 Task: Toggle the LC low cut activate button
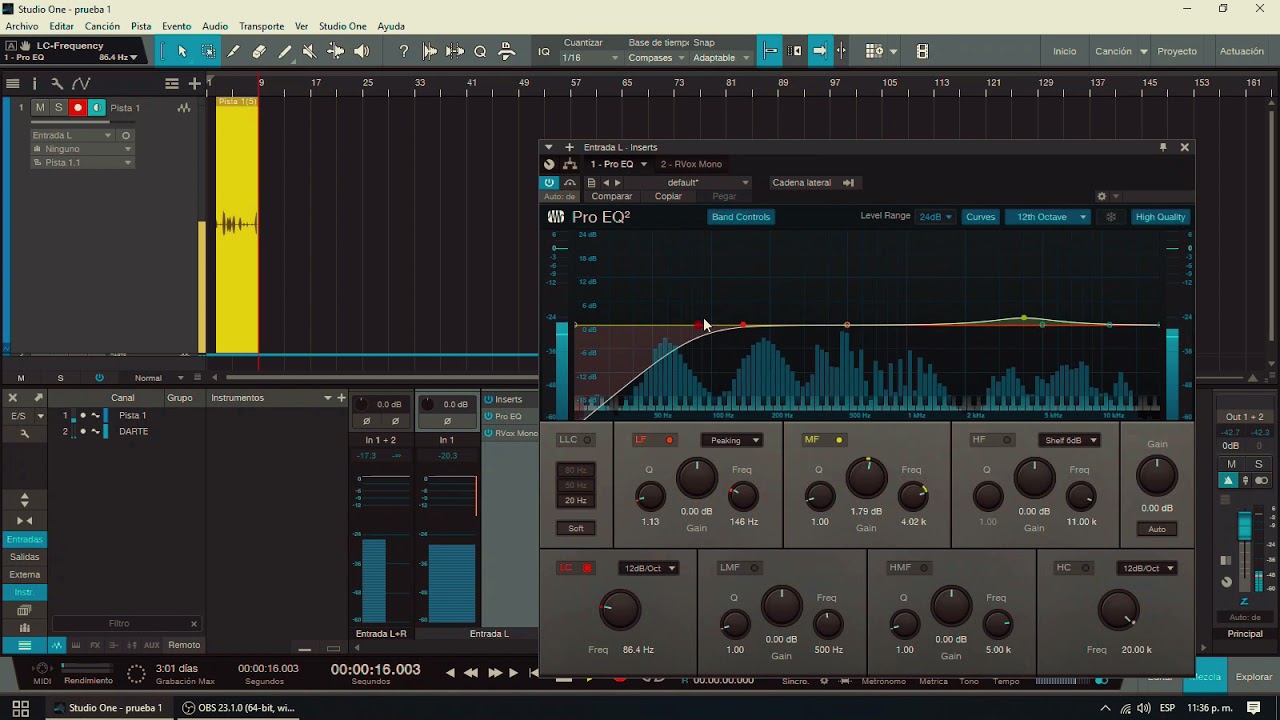(x=587, y=568)
